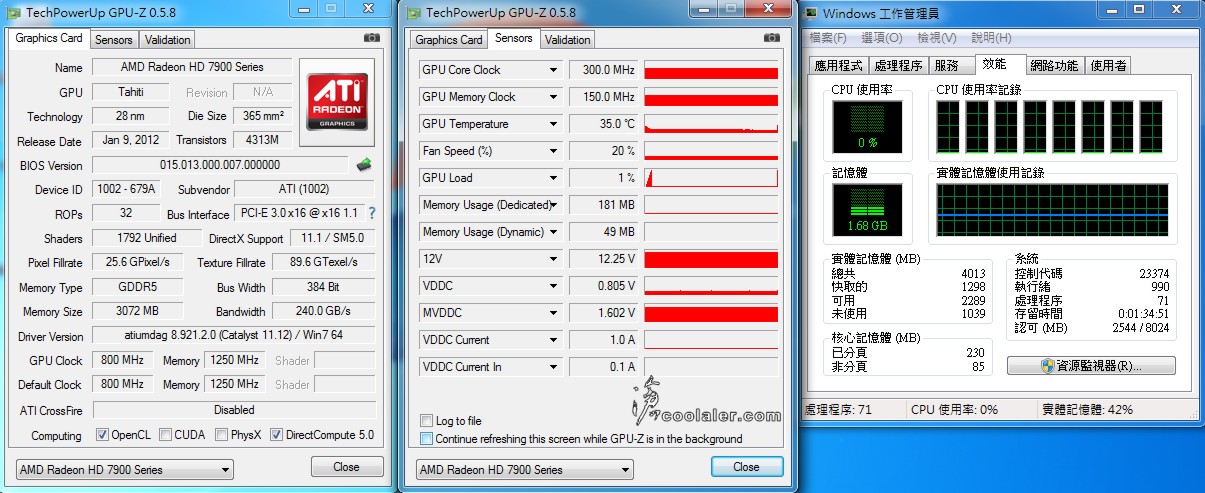Enable Continue refreshing in background checkbox

pos(427,438)
